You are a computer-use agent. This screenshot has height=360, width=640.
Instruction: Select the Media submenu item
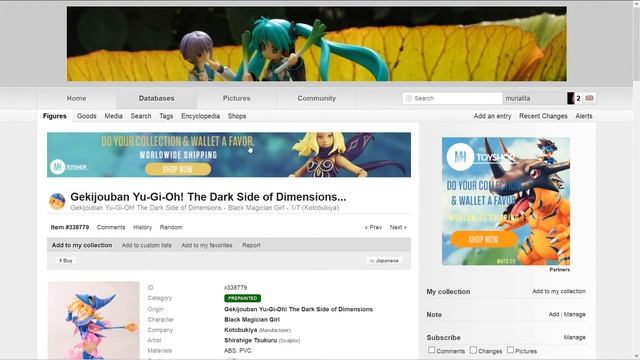click(x=113, y=116)
